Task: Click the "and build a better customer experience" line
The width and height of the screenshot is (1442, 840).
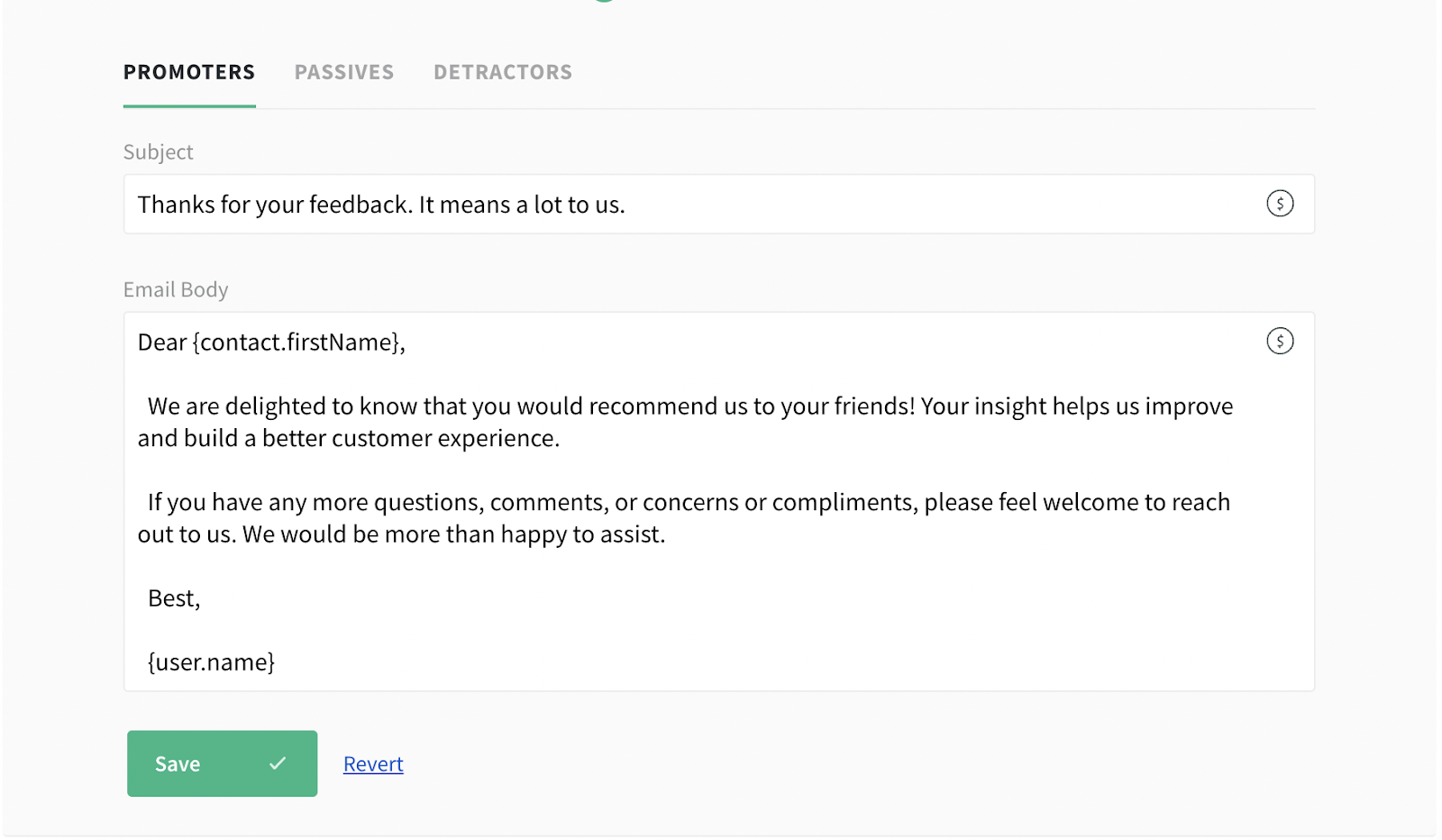Action: click(349, 439)
